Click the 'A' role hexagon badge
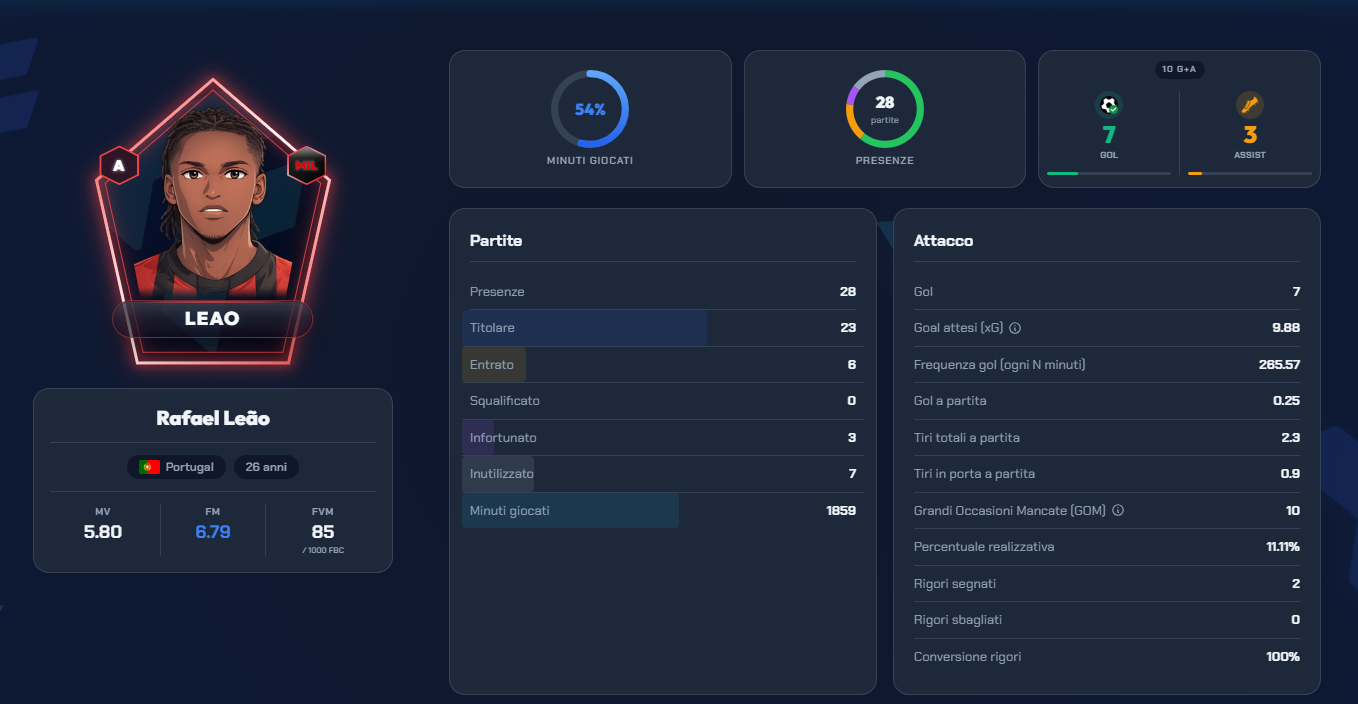Viewport: 1358px width, 704px height. (x=119, y=166)
